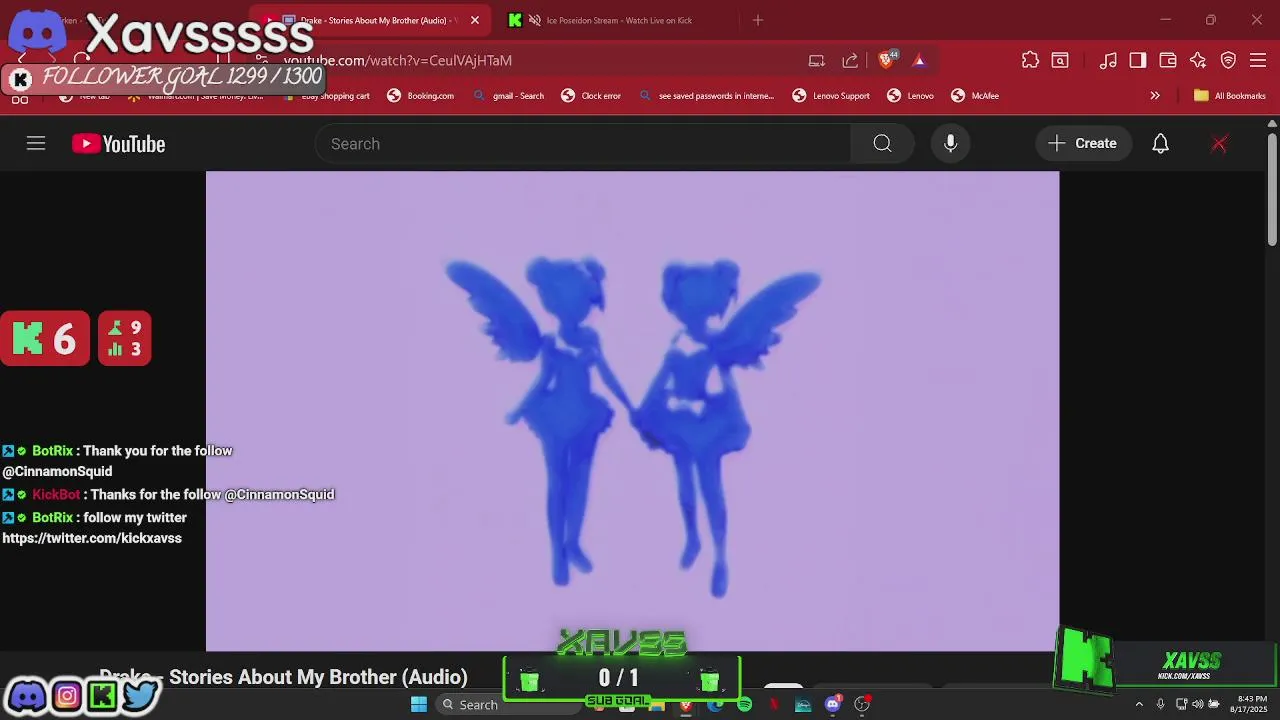The height and width of the screenshot is (720, 1280).
Task: Open the Clock error bookmark
Action: [x=591, y=96]
